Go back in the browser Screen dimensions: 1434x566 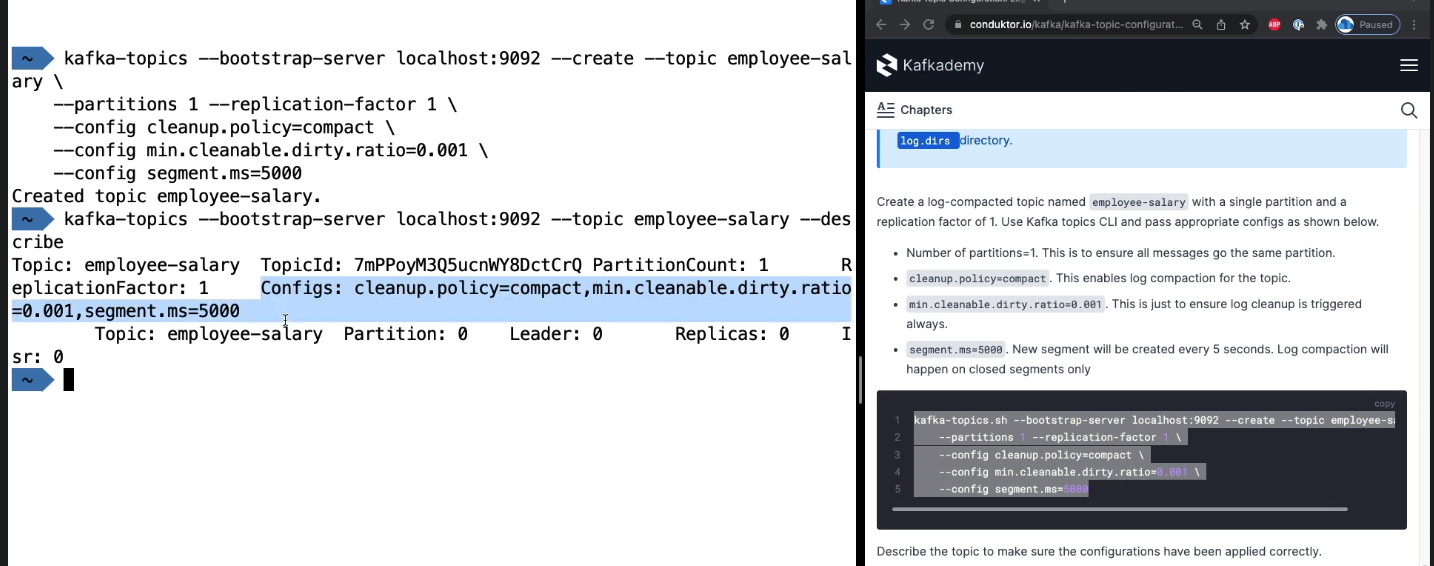881,25
